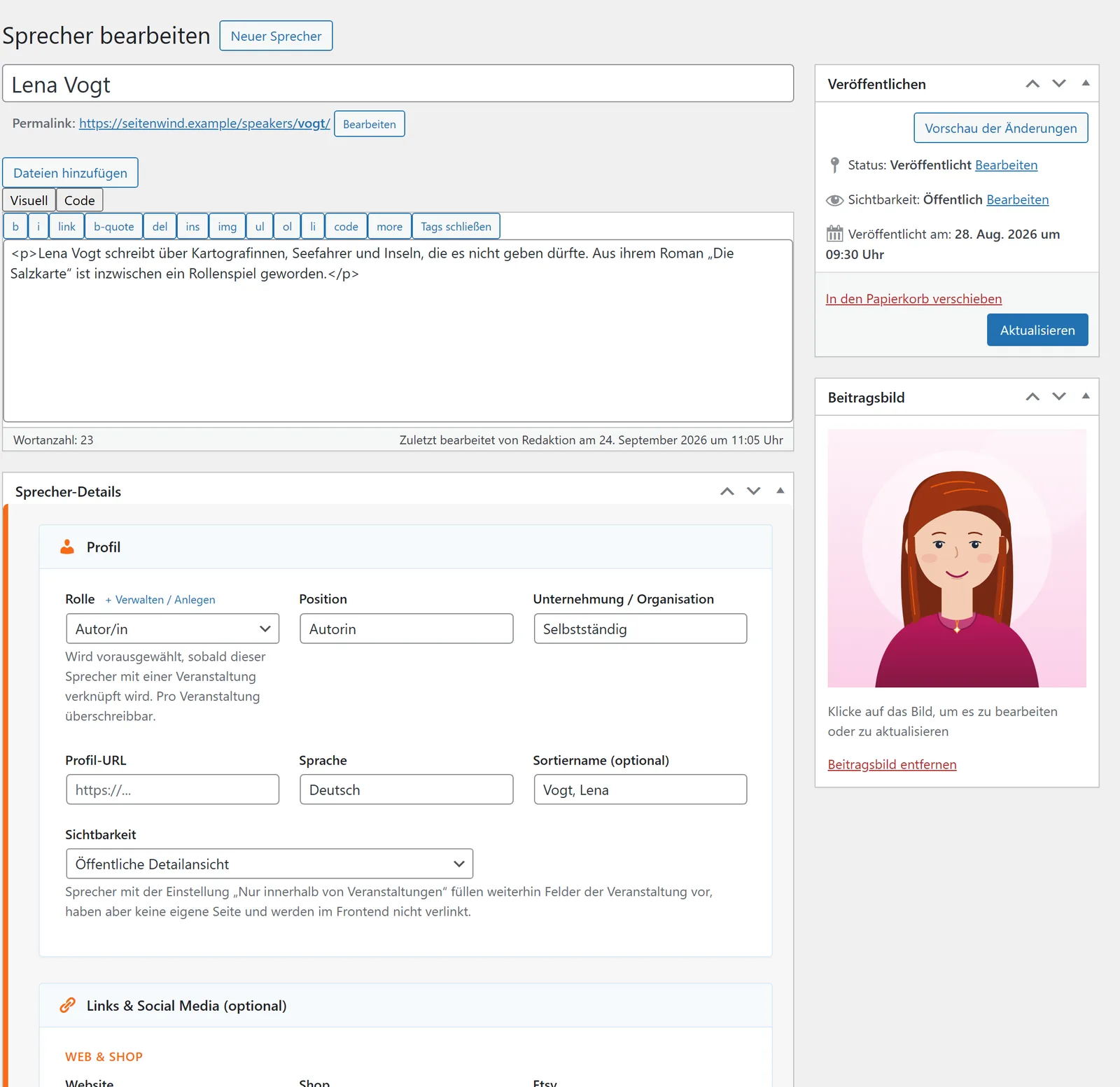Insert ol list tag

(x=287, y=227)
